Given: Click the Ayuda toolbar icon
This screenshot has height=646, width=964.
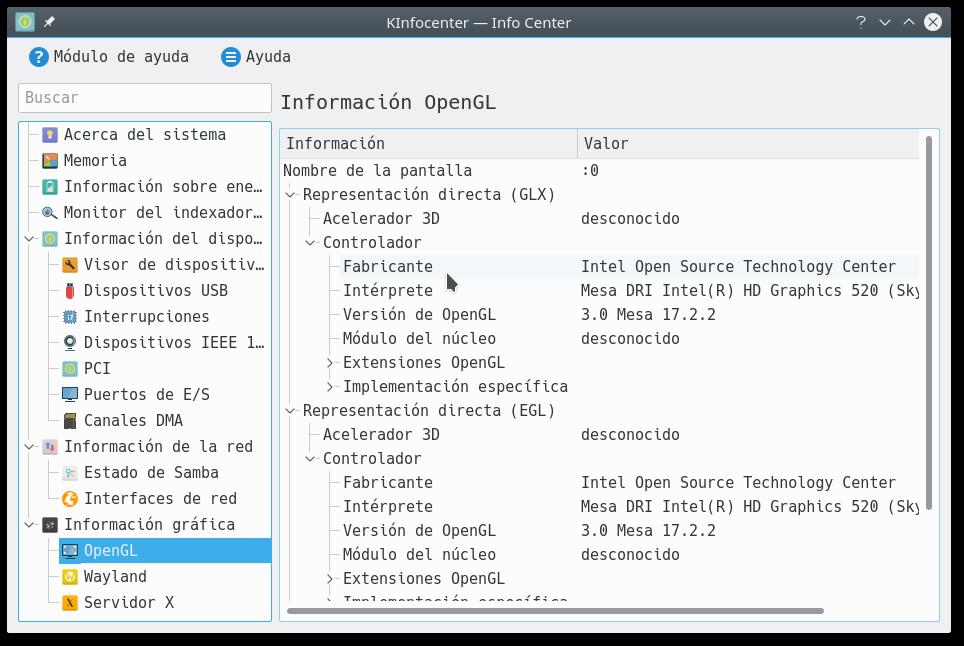Looking at the screenshot, I should (x=231, y=57).
